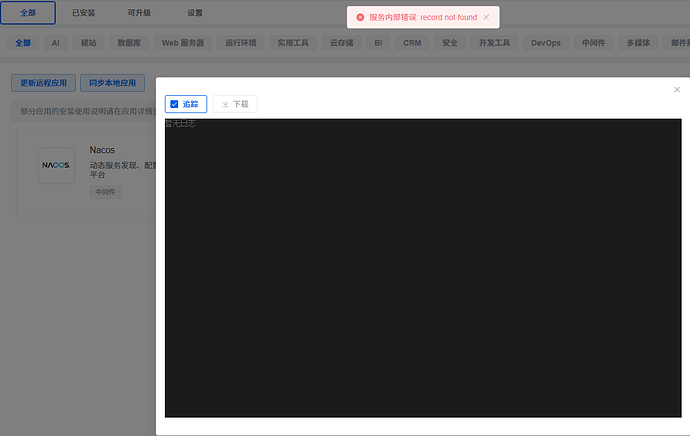This screenshot has height=436, width=690.
Task: Toggle the 追踪 (follow log) checkbox
Action: point(174,104)
